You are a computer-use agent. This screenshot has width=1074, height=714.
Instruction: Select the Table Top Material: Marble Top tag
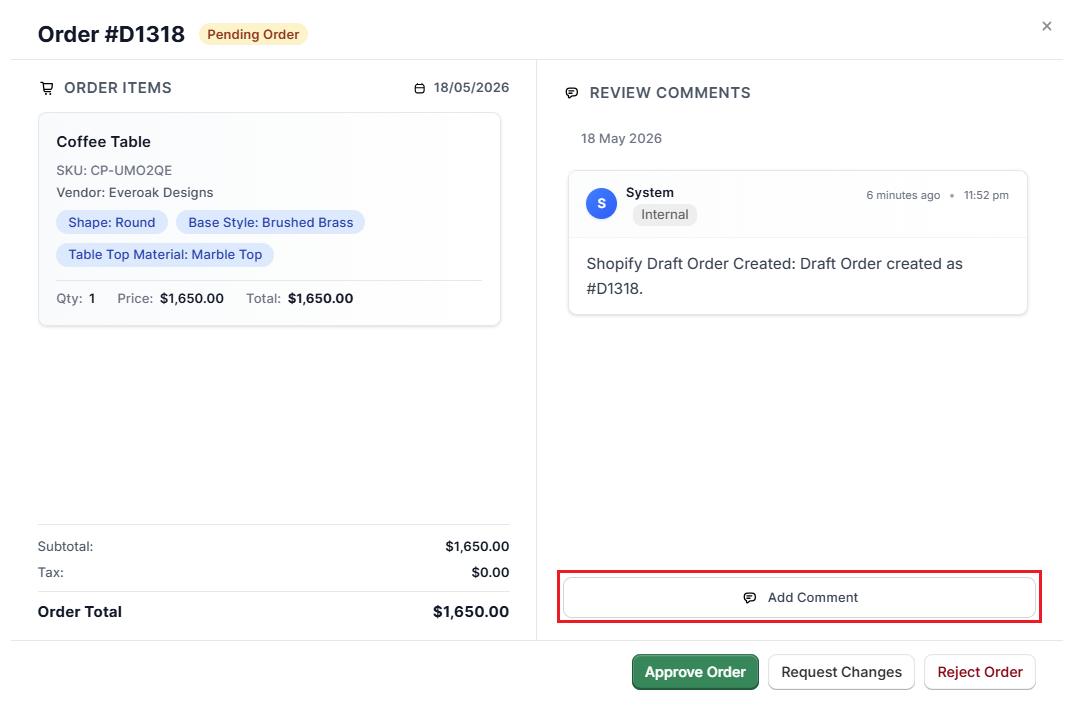165,254
